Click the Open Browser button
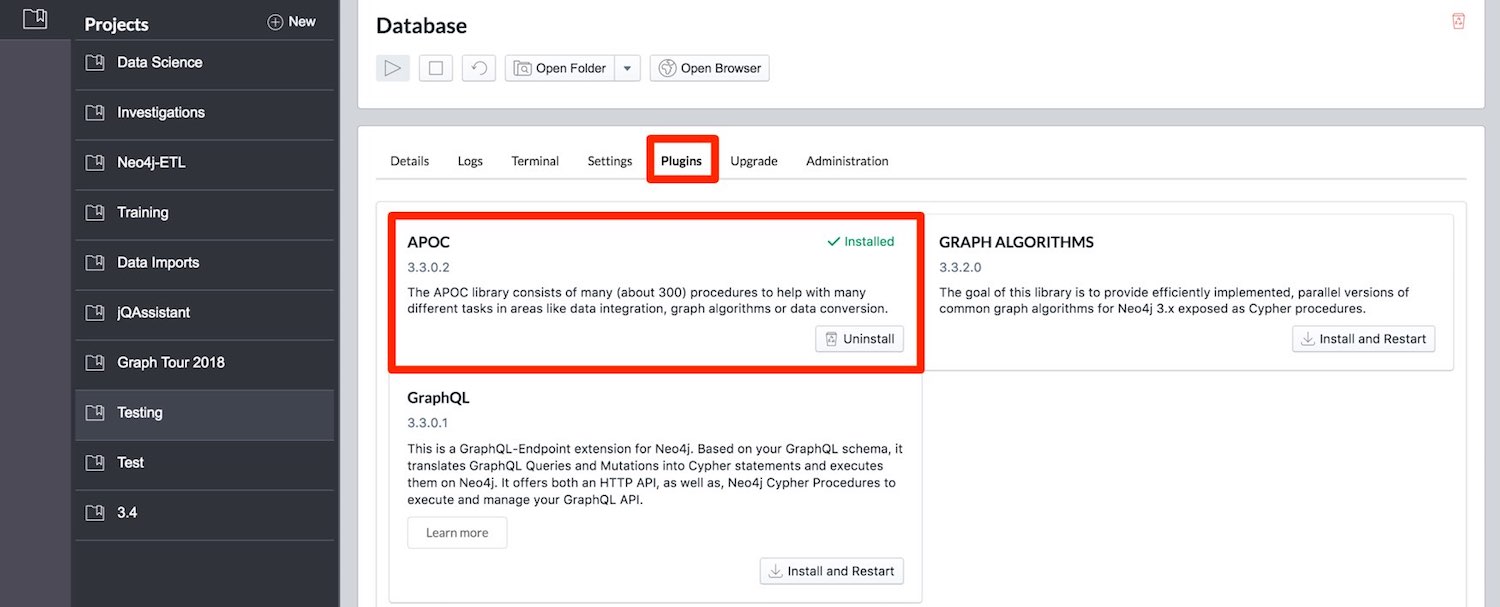 coord(710,68)
